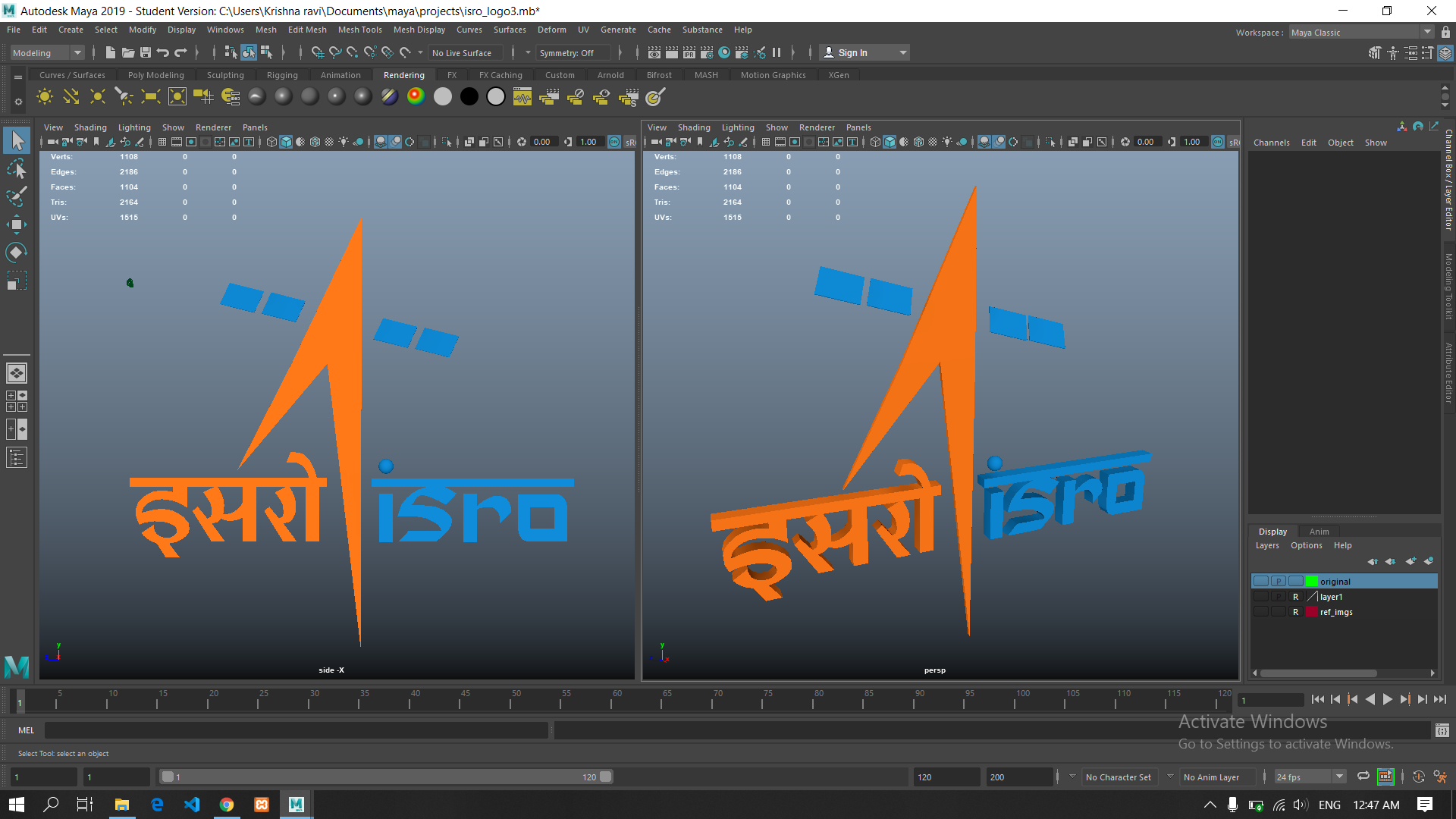Switch to the Arnold shelf tab
This screenshot has height=819, width=1456.
(x=610, y=75)
